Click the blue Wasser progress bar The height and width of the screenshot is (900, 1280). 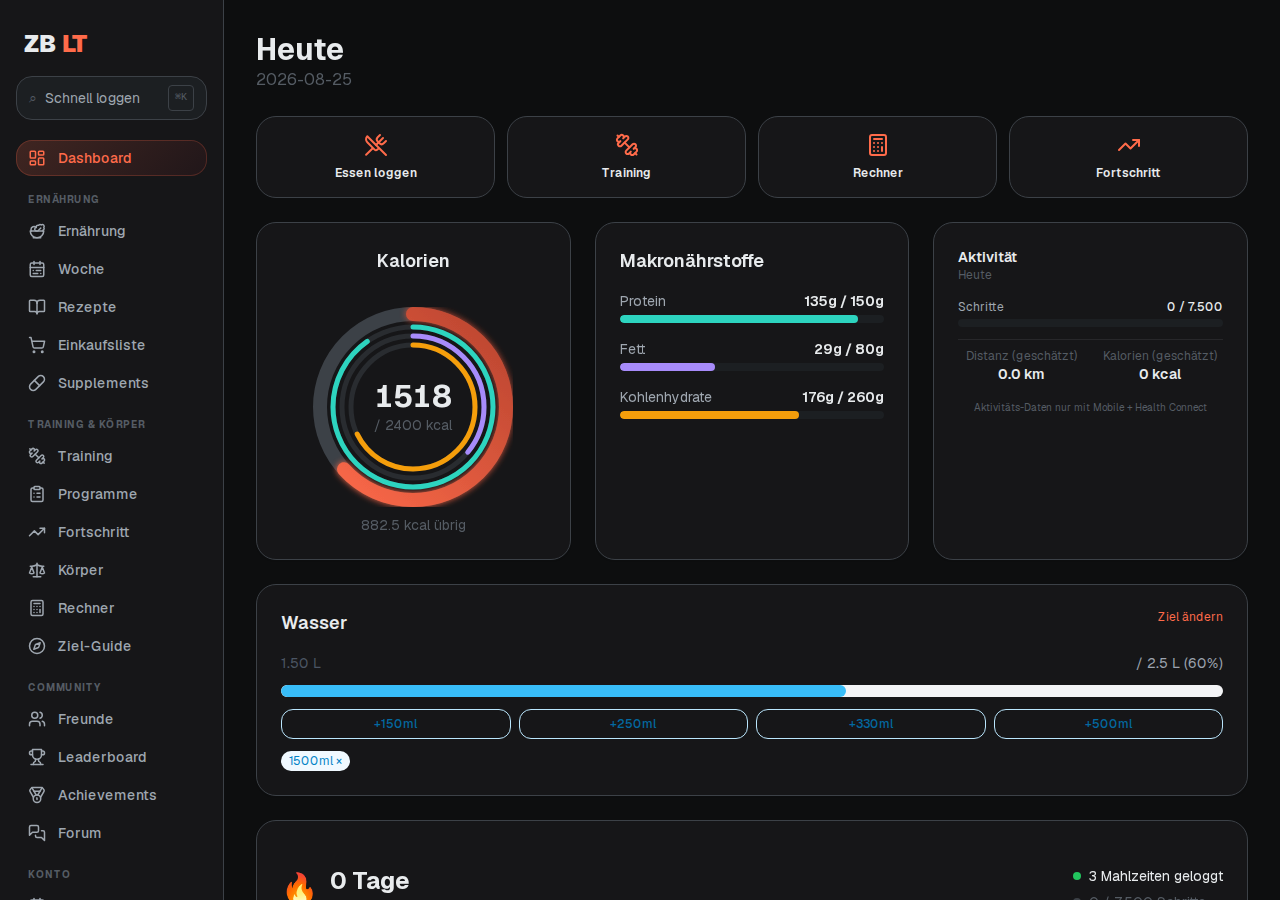click(752, 691)
